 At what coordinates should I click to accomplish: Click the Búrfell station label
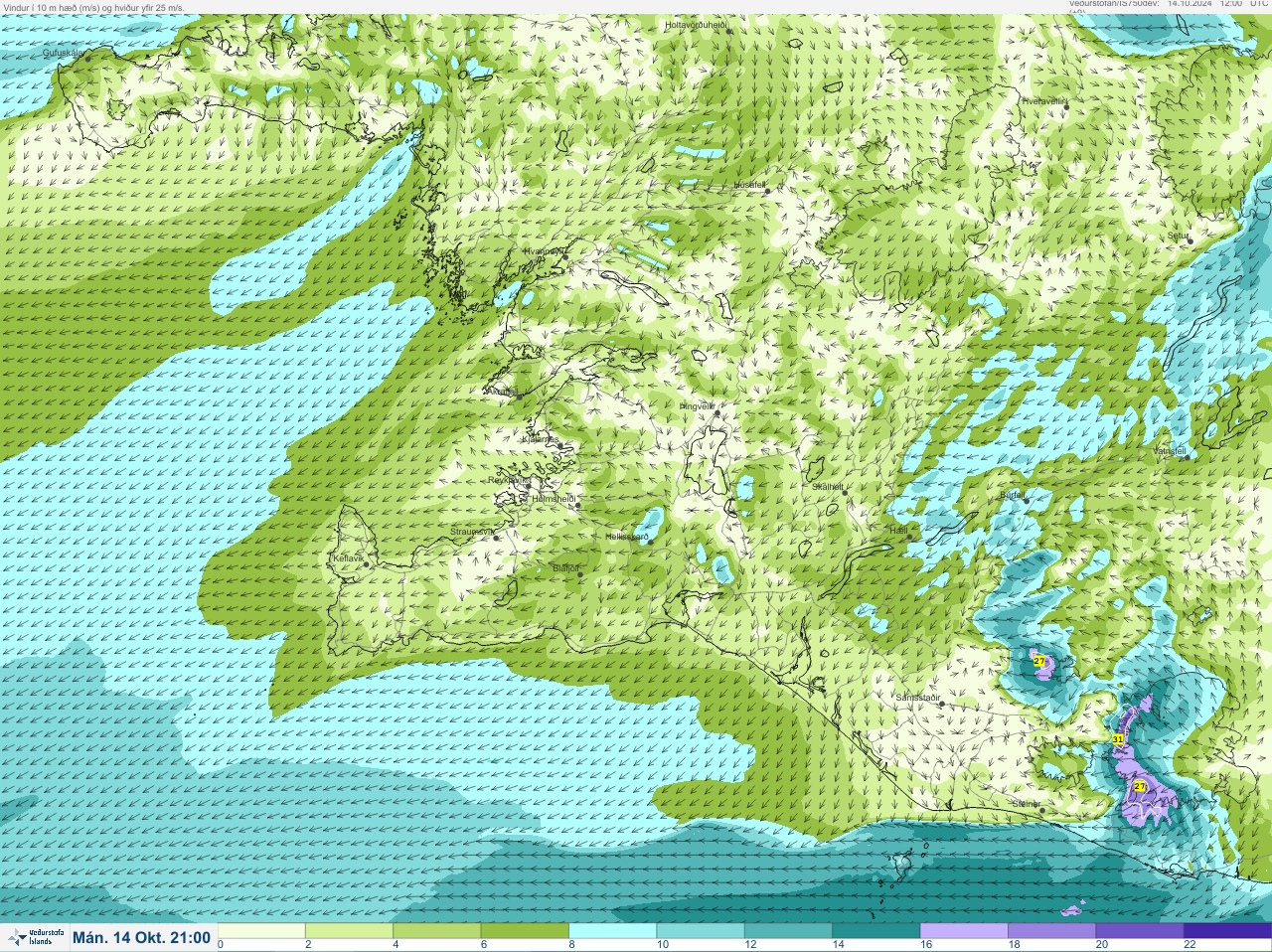click(x=1012, y=494)
